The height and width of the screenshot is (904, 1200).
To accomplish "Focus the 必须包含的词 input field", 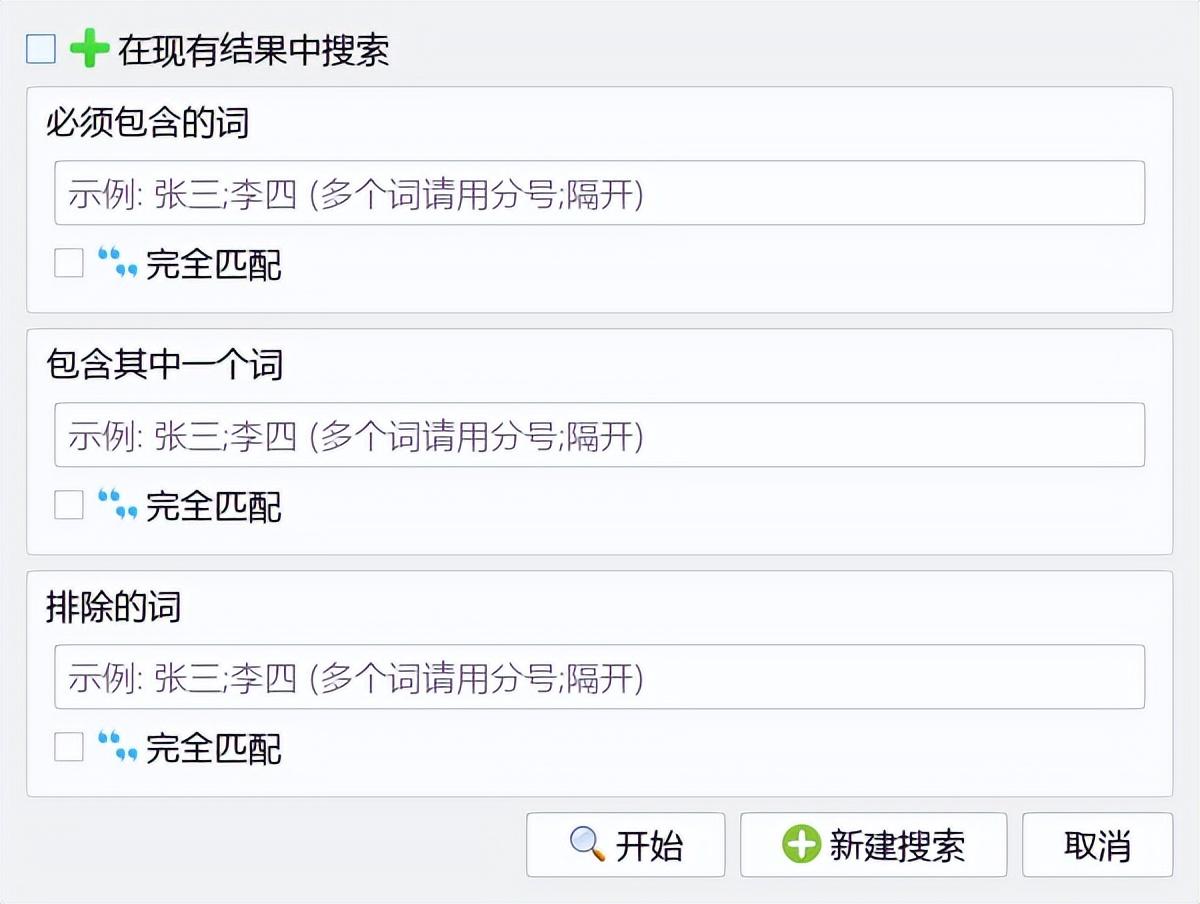I will (599, 194).
